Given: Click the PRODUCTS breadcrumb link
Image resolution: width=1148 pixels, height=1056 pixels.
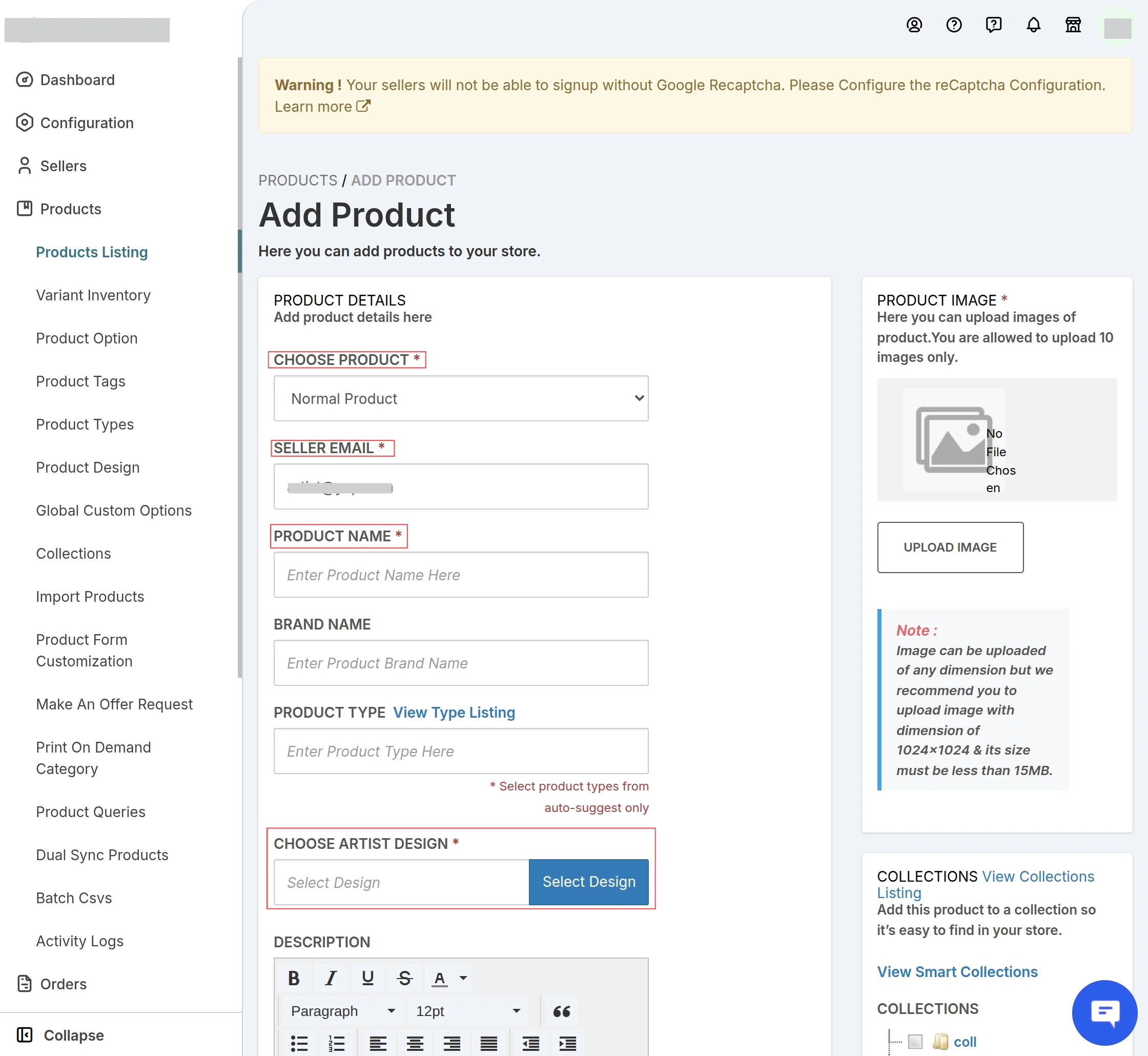Looking at the screenshot, I should point(298,180).
